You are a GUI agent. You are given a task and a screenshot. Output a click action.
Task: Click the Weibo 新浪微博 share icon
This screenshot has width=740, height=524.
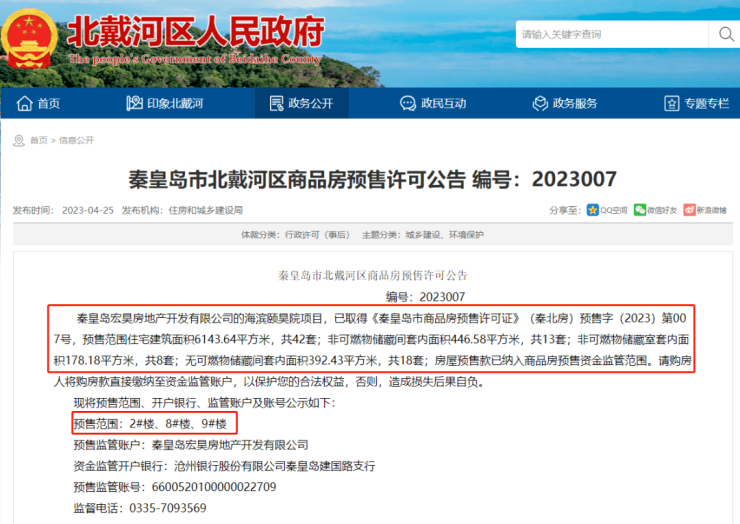690,210
